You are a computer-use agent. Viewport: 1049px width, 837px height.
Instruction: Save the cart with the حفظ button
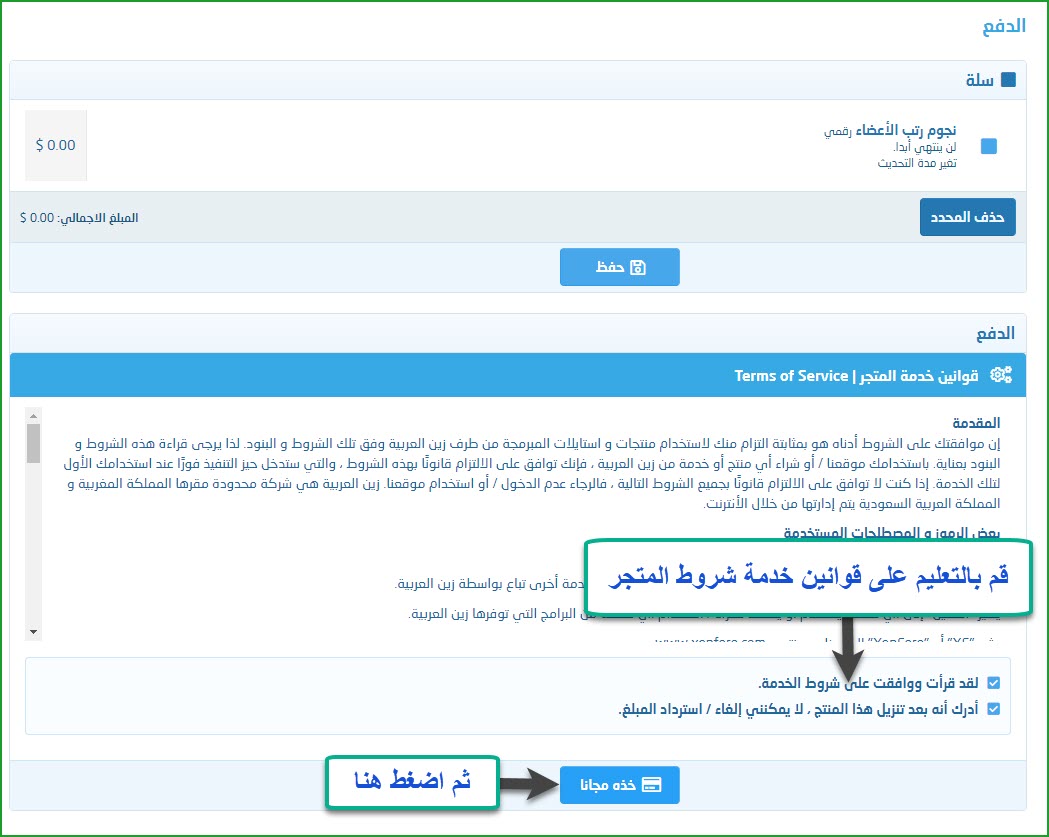[x=619, y=267]
